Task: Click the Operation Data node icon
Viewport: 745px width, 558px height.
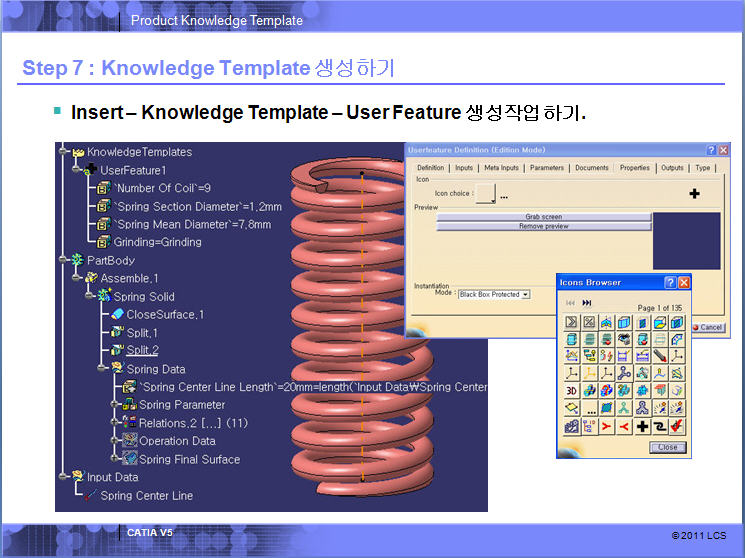Action: 130,441
